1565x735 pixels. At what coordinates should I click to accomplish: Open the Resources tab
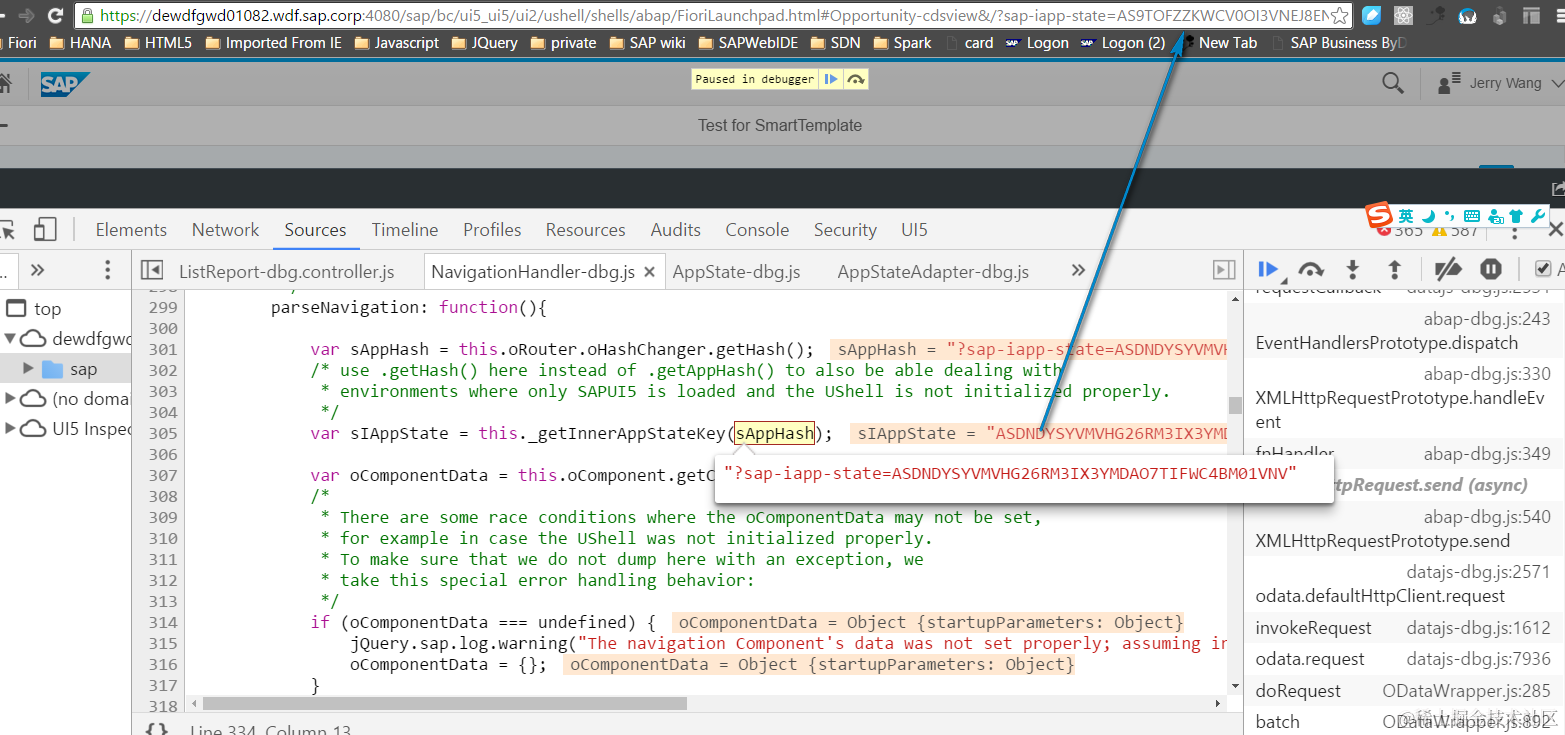coord(585,230)
